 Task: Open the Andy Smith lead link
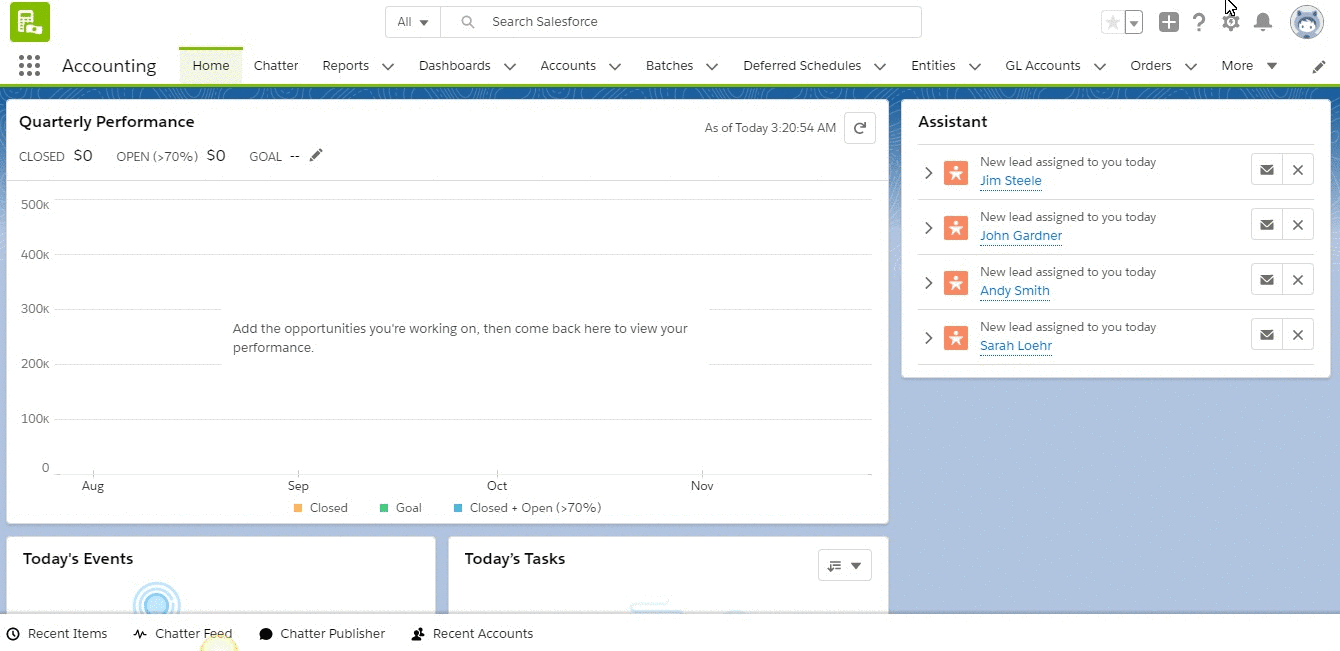1014,291
